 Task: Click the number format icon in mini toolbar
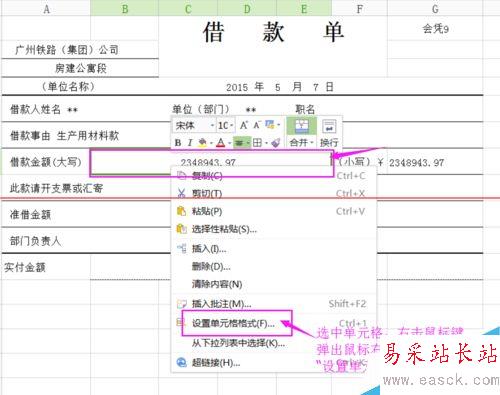pyautogui.click(x=270, y=125)
